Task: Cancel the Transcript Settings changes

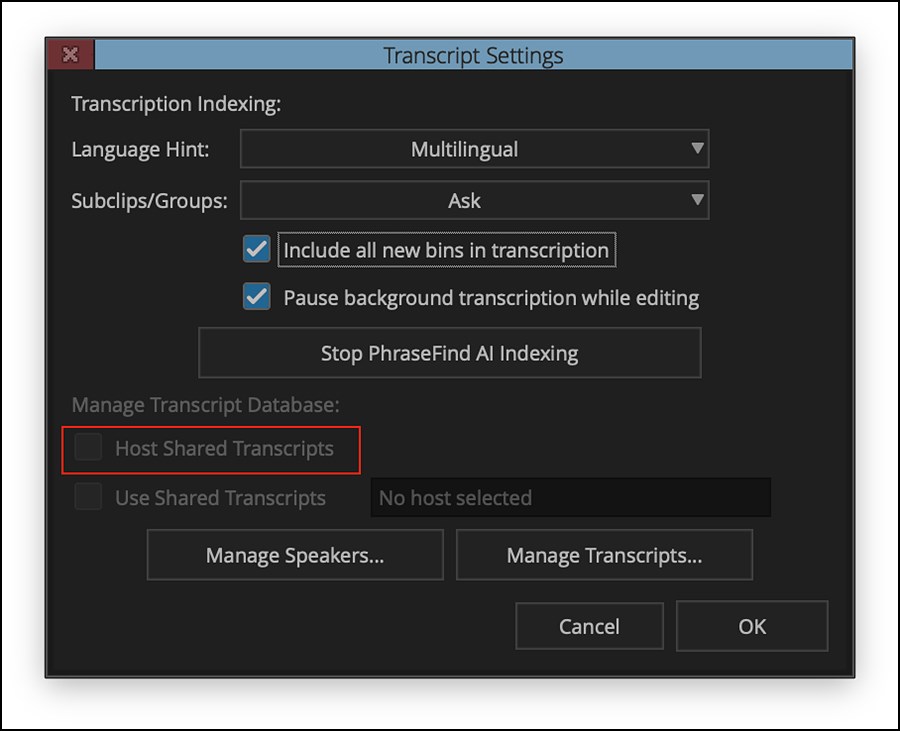Action: [x=589, y=627]
